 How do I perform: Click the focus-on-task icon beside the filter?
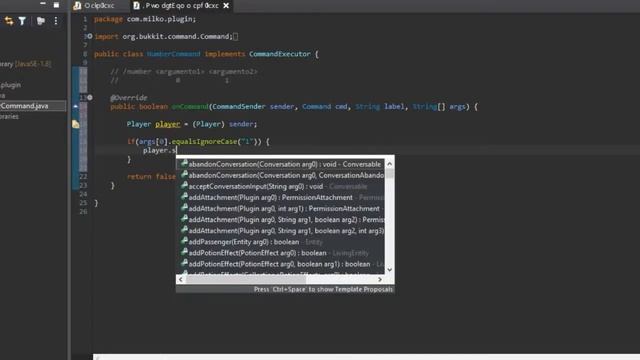pyautogui.click(x=40, y=21)
